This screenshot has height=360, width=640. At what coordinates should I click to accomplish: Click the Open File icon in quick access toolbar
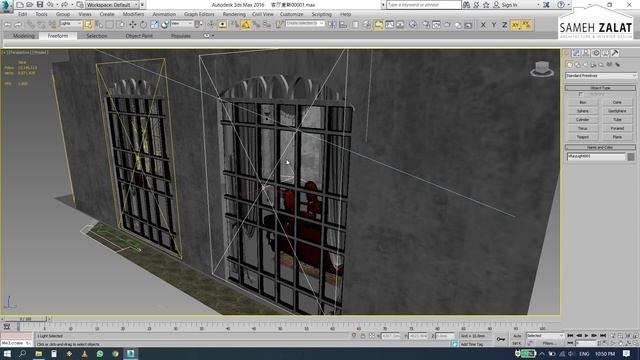click(x=29, y=5)
